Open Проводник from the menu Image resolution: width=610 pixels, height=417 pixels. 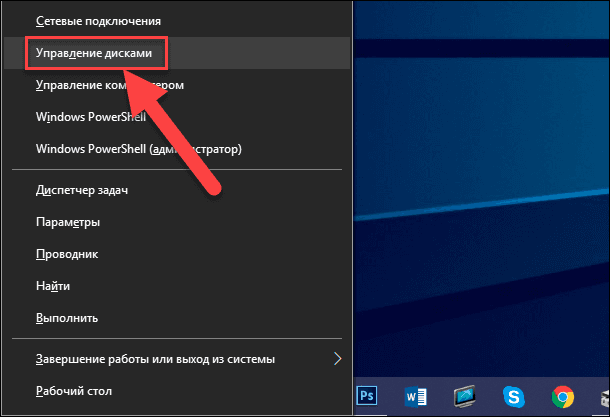point(177,254)
